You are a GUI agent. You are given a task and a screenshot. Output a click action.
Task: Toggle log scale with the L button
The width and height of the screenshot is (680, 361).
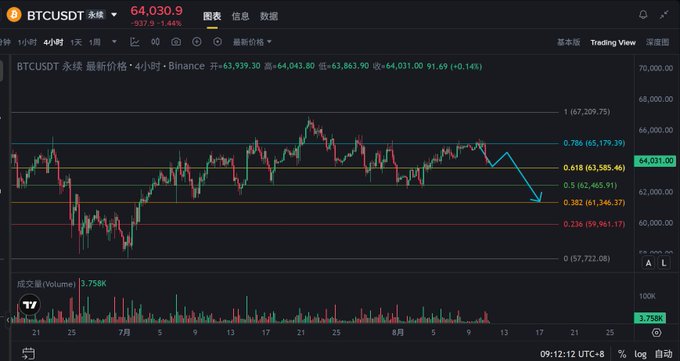664,263
